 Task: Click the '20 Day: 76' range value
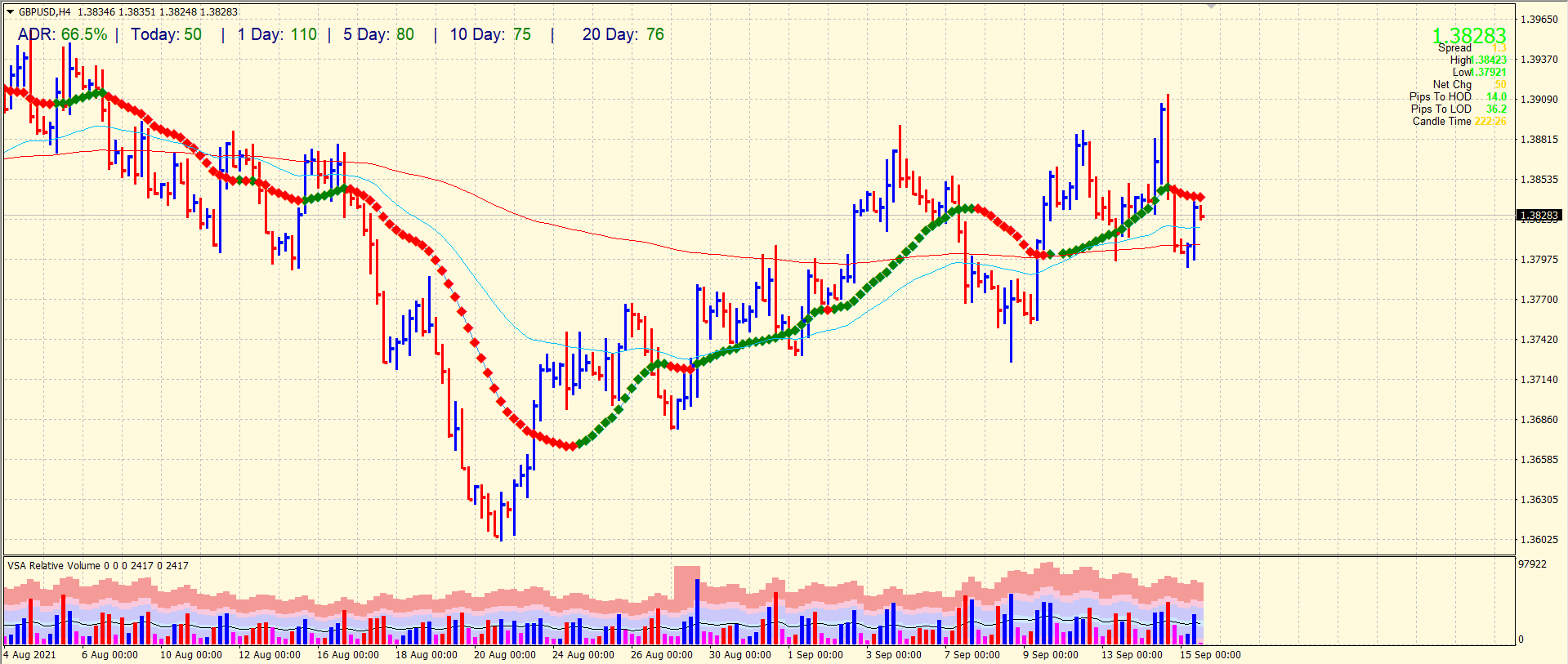[x=623, y=35]
